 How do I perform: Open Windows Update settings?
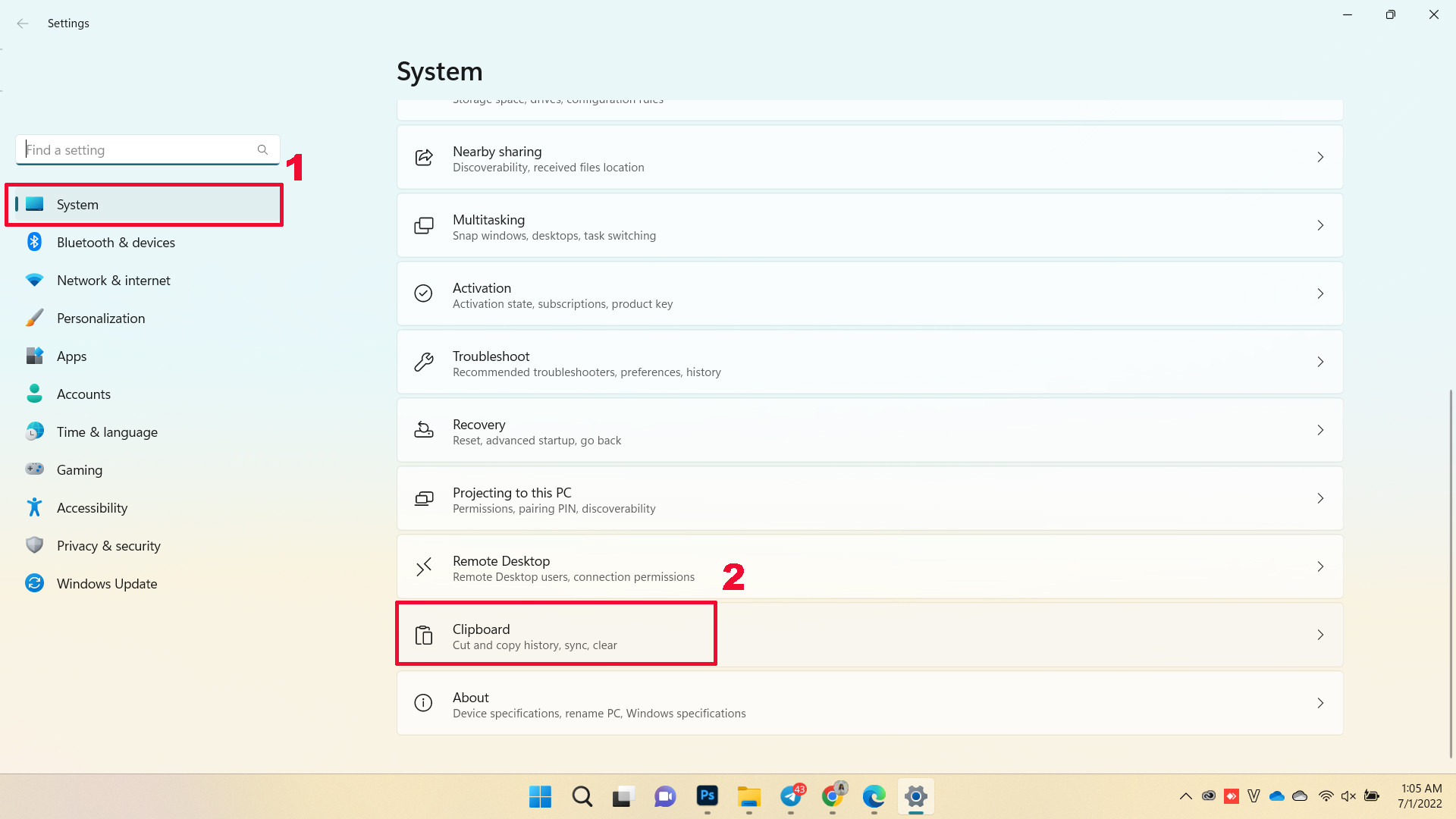147,583
